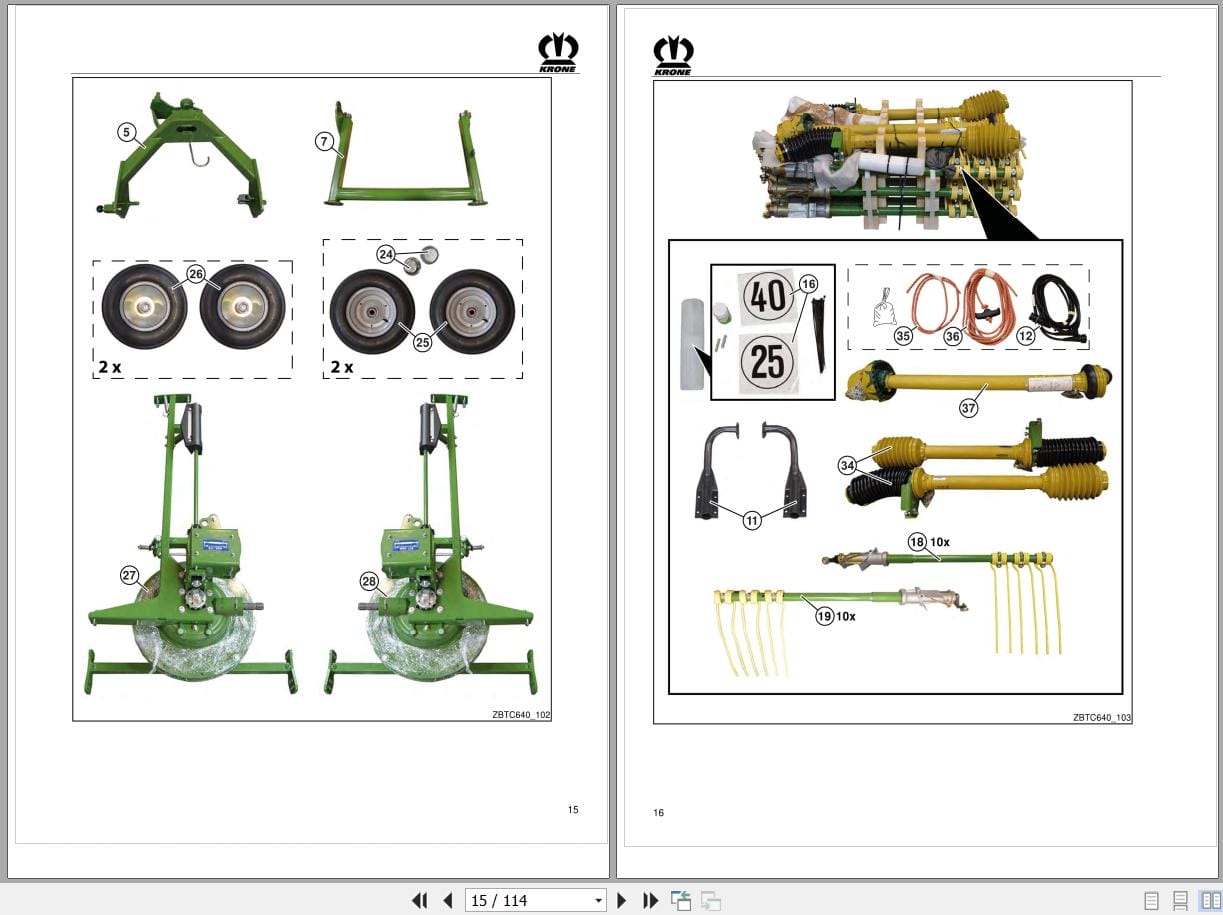Click the ZBTC640_103 label on the right page
This screenshot has width=1223, height=915.
click(x=1100, y=717)
